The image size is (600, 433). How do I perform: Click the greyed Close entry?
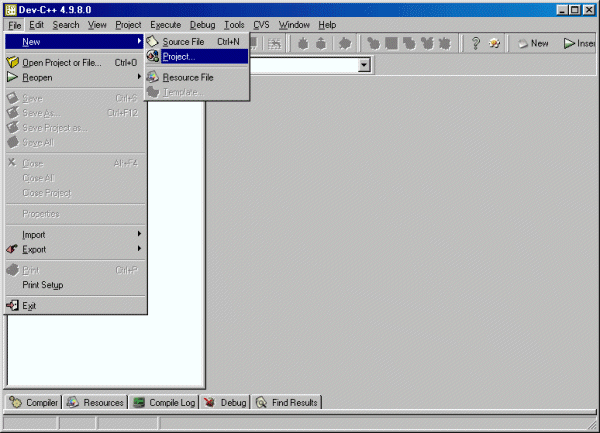(x=75, y=163)
